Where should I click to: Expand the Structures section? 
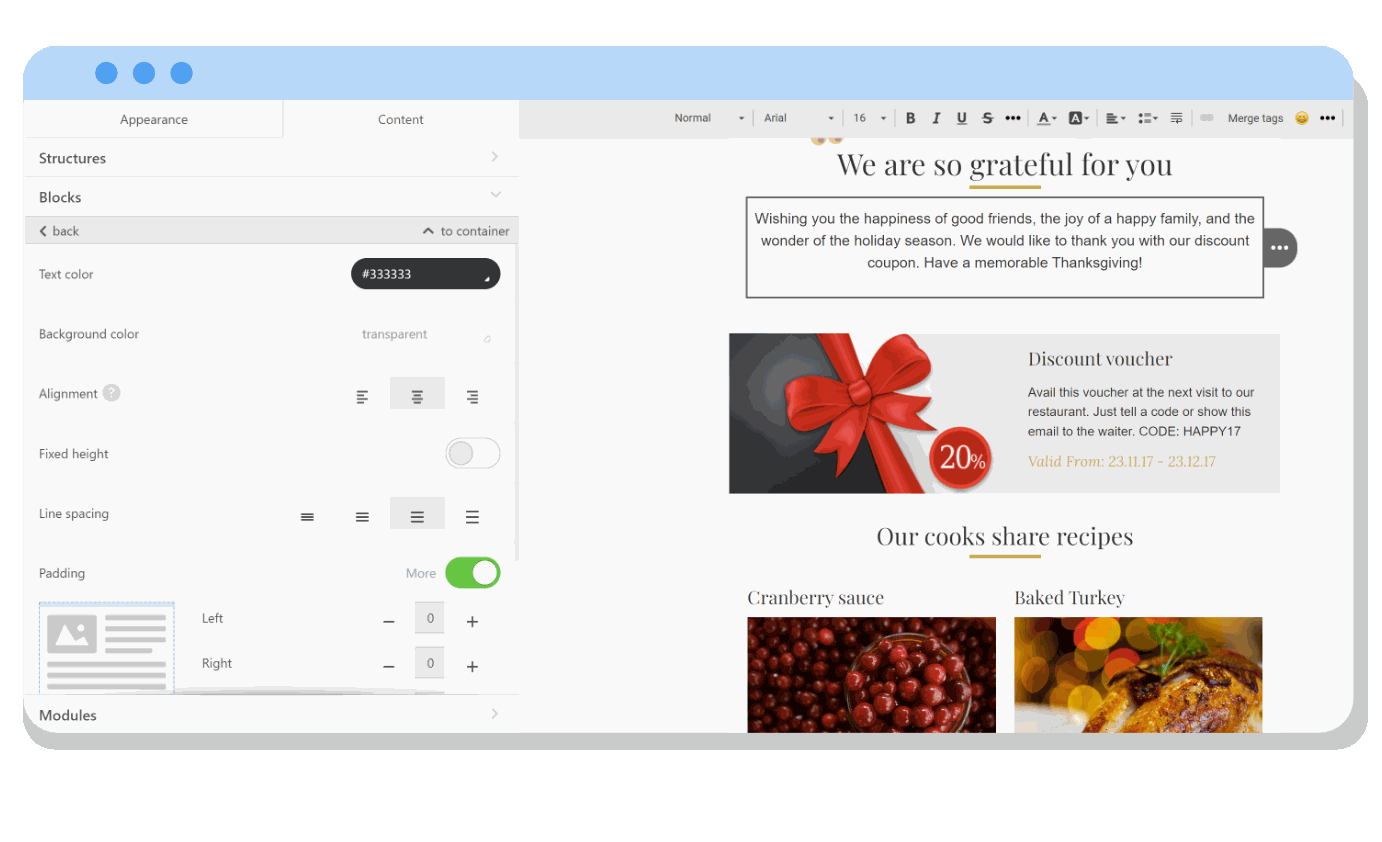pyautogui.click(x=271, y=158)
